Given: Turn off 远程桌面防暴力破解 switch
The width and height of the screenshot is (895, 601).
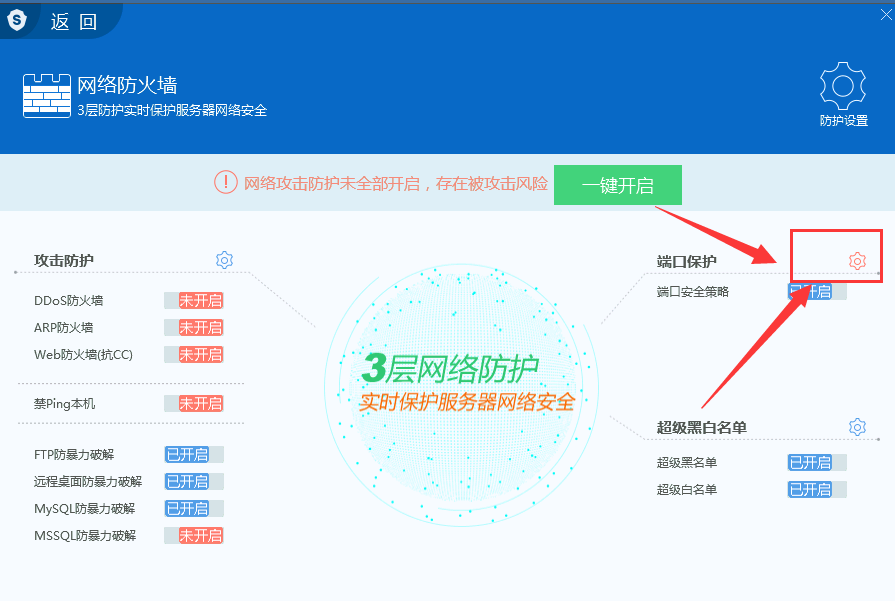Looking at the screenshot, I should pyautogui.click(x=194, y=481).
